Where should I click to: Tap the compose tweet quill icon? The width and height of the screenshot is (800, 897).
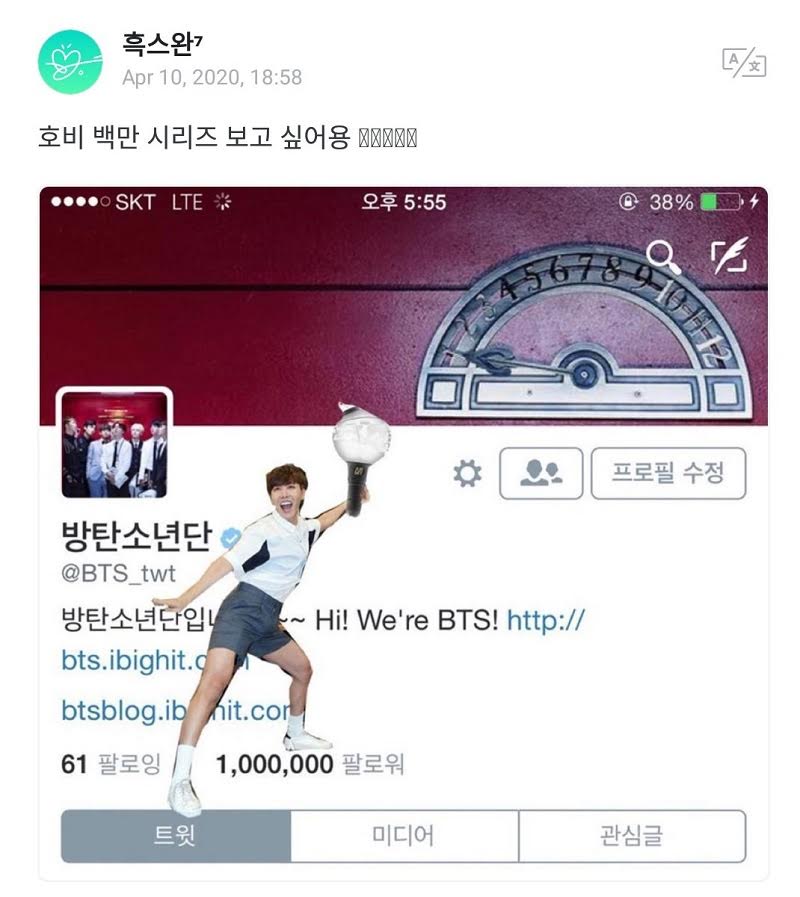[730, 255]
